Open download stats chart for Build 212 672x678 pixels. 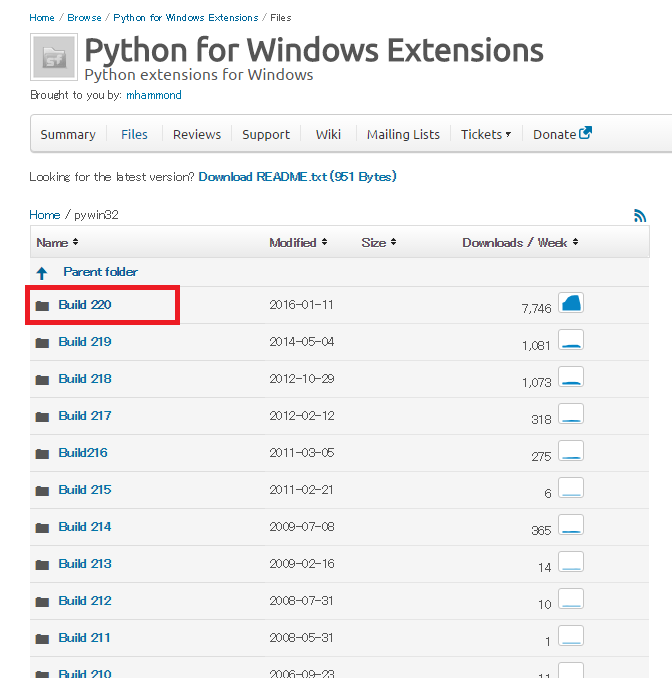[x=571, y=598]
